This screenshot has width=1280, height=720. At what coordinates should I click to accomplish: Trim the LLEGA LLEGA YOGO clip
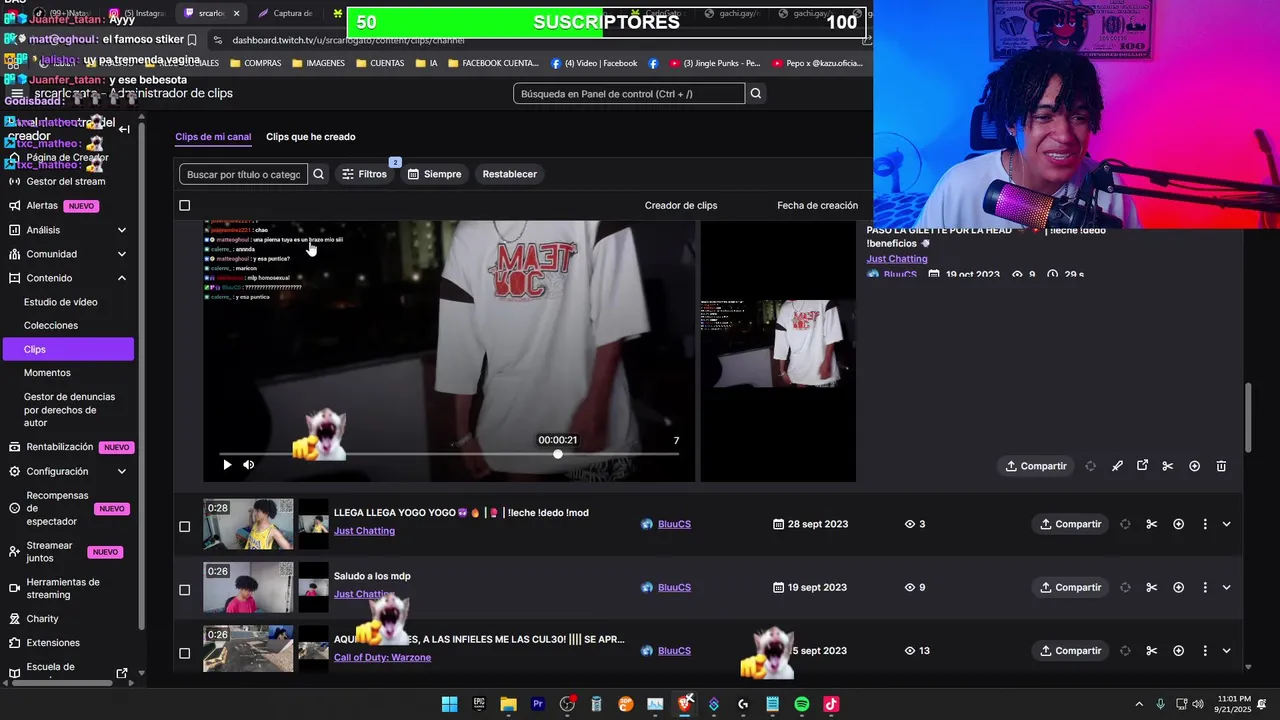click(x=1152, y=524)
